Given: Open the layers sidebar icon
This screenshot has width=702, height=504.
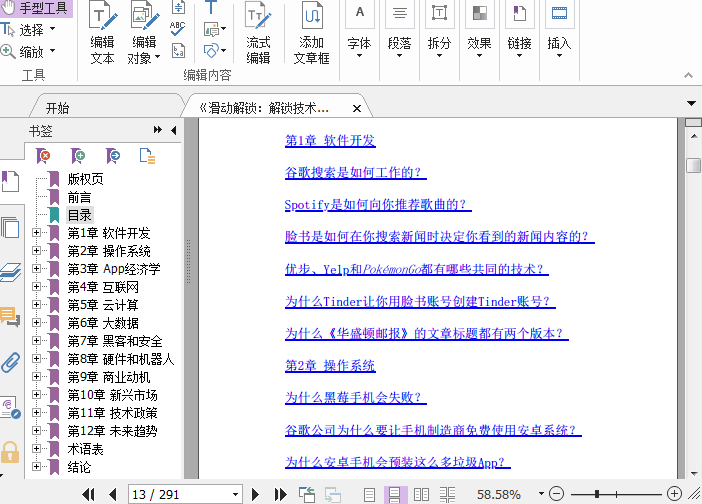Looking at the screenshot, I should (x=10, y=272).
